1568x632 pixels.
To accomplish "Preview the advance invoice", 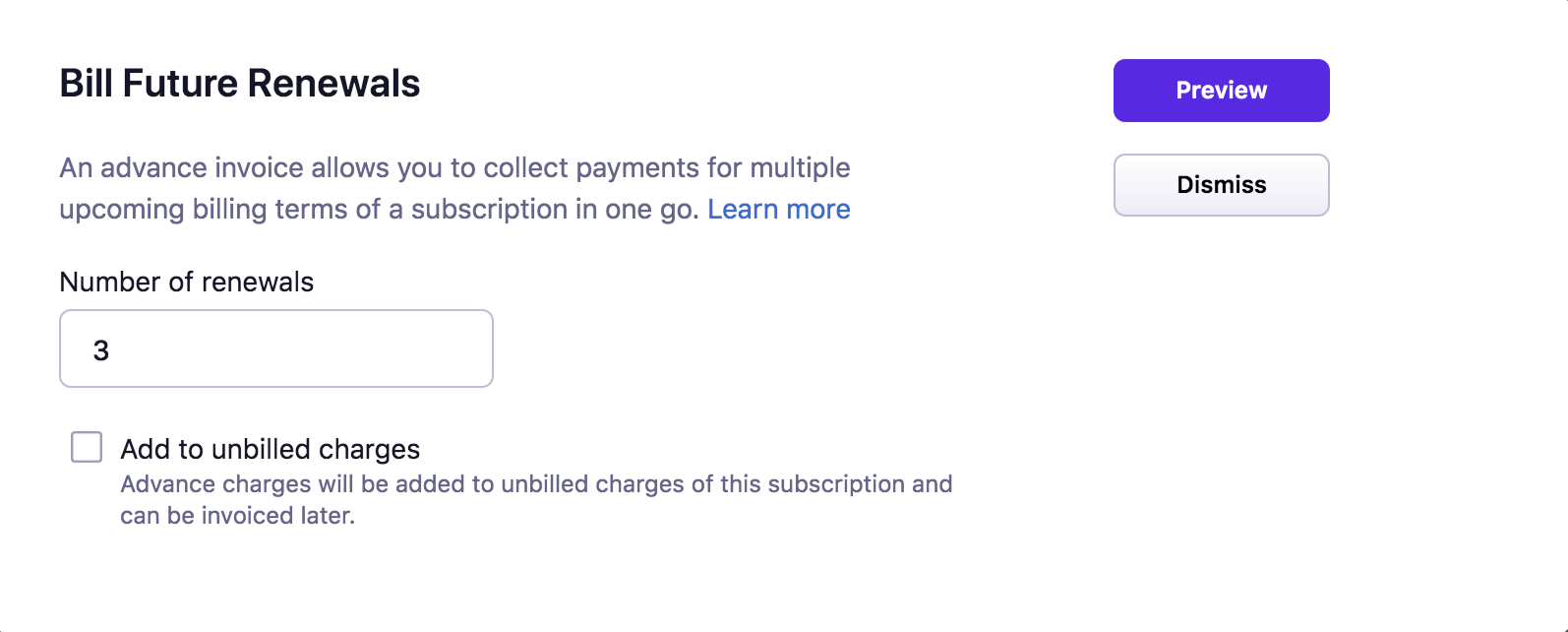I will coord(1221,91).
